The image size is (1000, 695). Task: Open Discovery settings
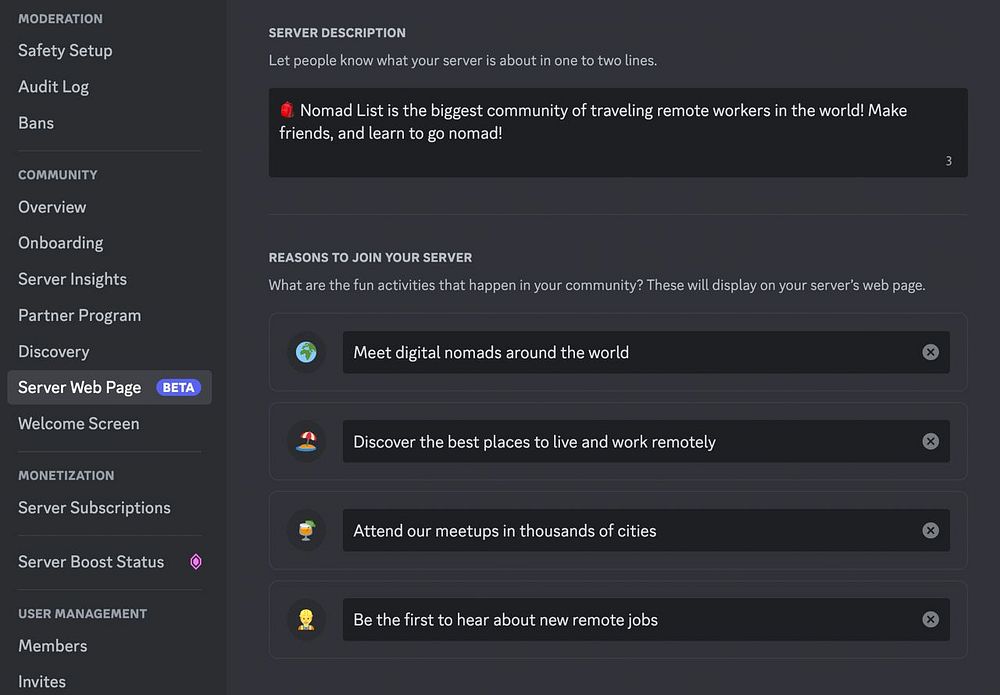[53, 351]
